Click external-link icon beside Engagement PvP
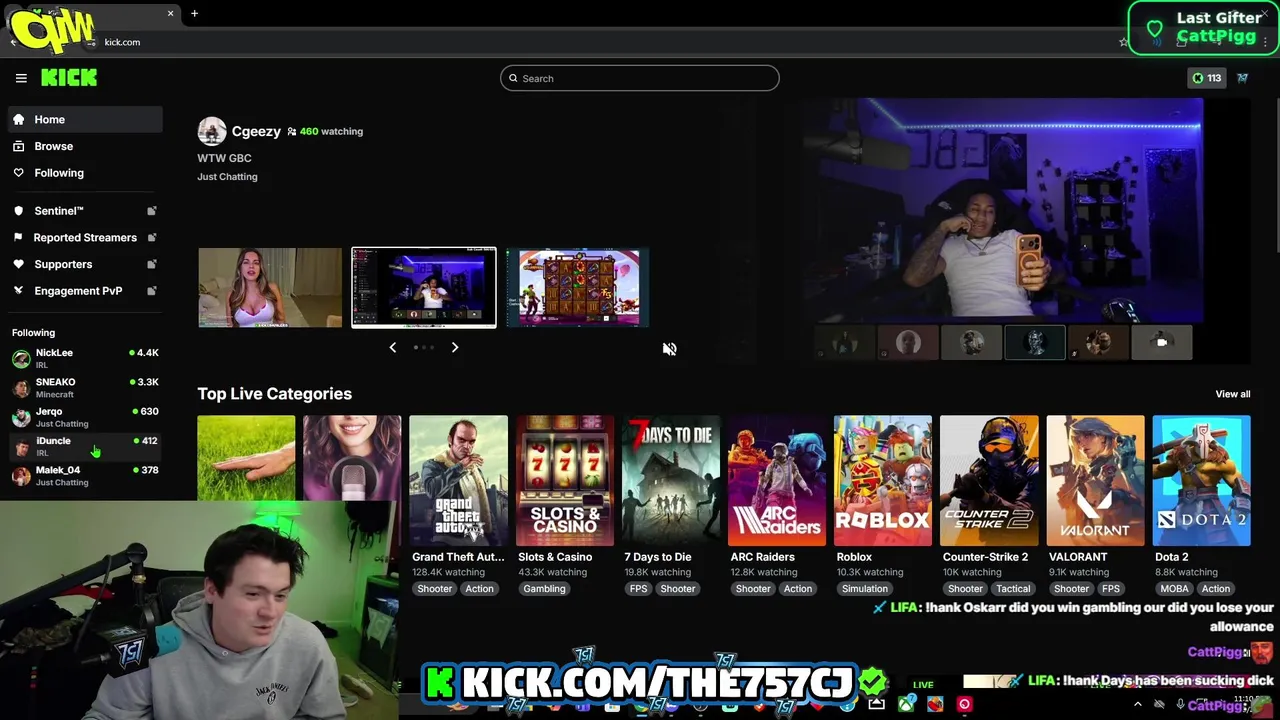Image resolution: width=1280 pixels, height=720 pixels. click(152, 291)
